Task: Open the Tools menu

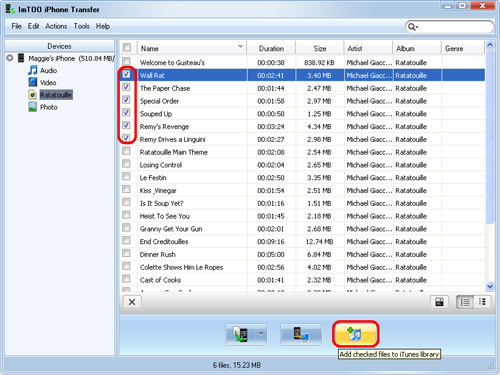Action: (81, 26)
